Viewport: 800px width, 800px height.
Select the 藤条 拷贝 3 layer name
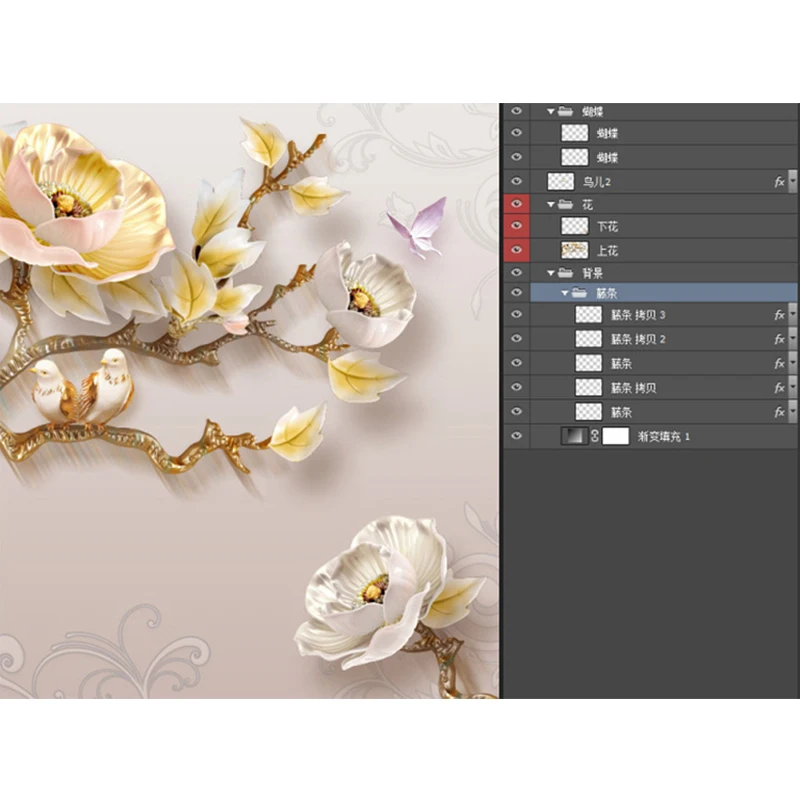click(638, 315)
